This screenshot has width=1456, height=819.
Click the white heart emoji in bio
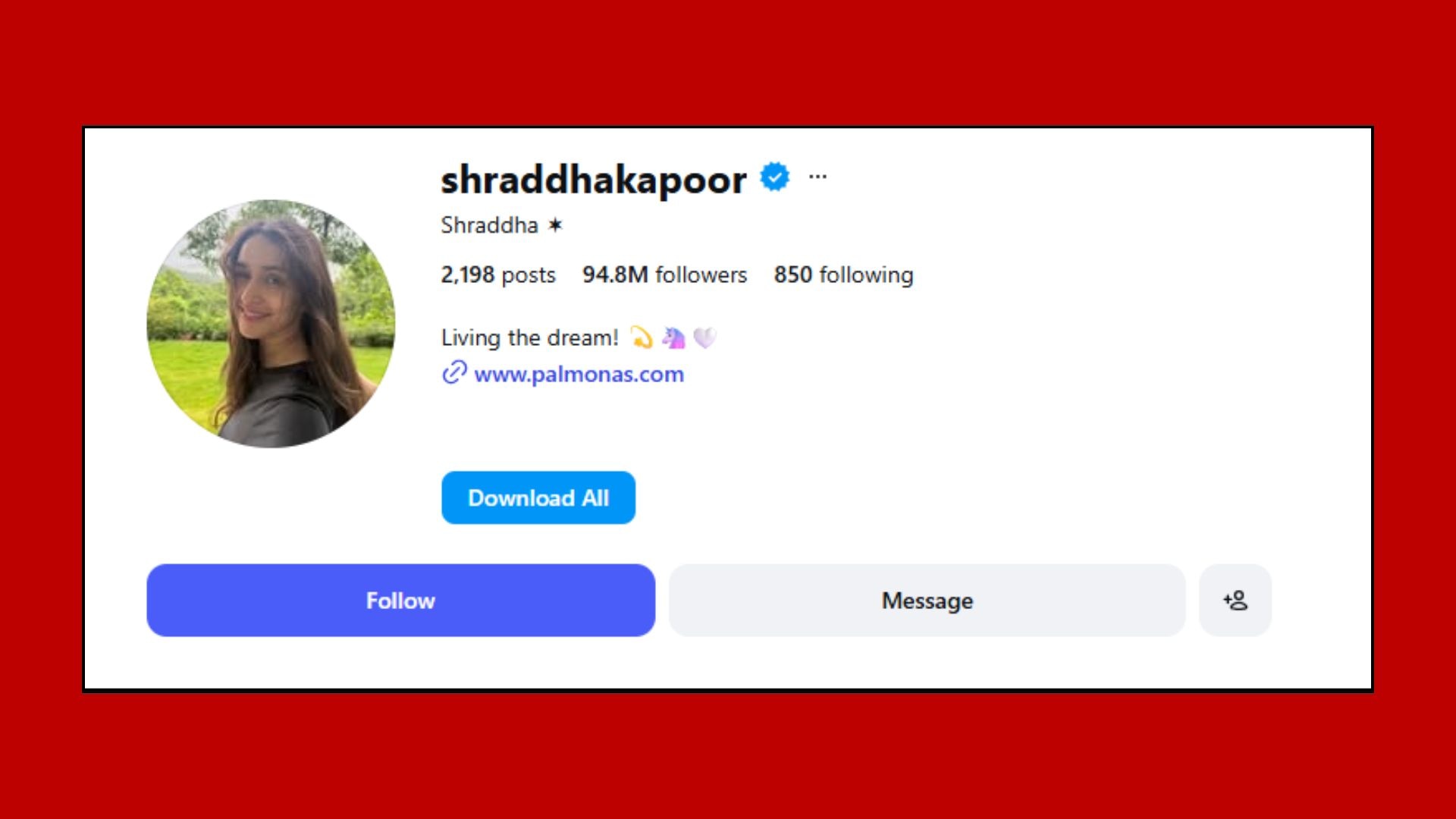tap(704, 337)
